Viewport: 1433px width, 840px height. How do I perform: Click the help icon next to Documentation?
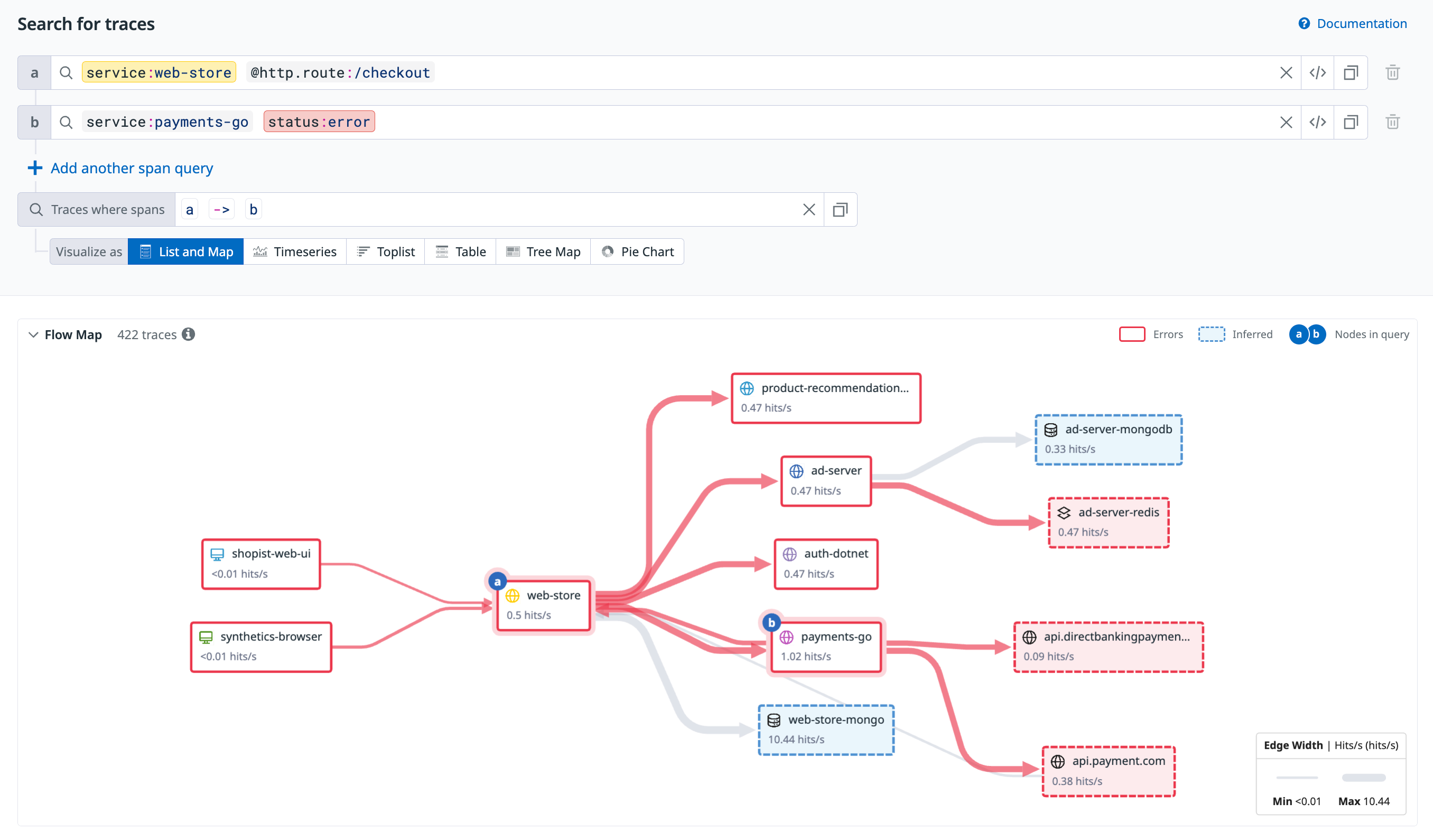pos(1304,23)
